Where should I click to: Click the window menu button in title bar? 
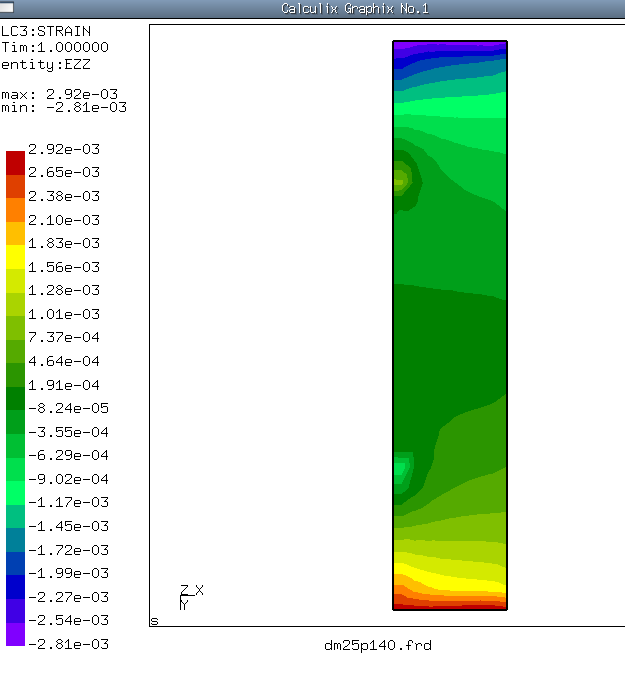click(x=6, y=7)
